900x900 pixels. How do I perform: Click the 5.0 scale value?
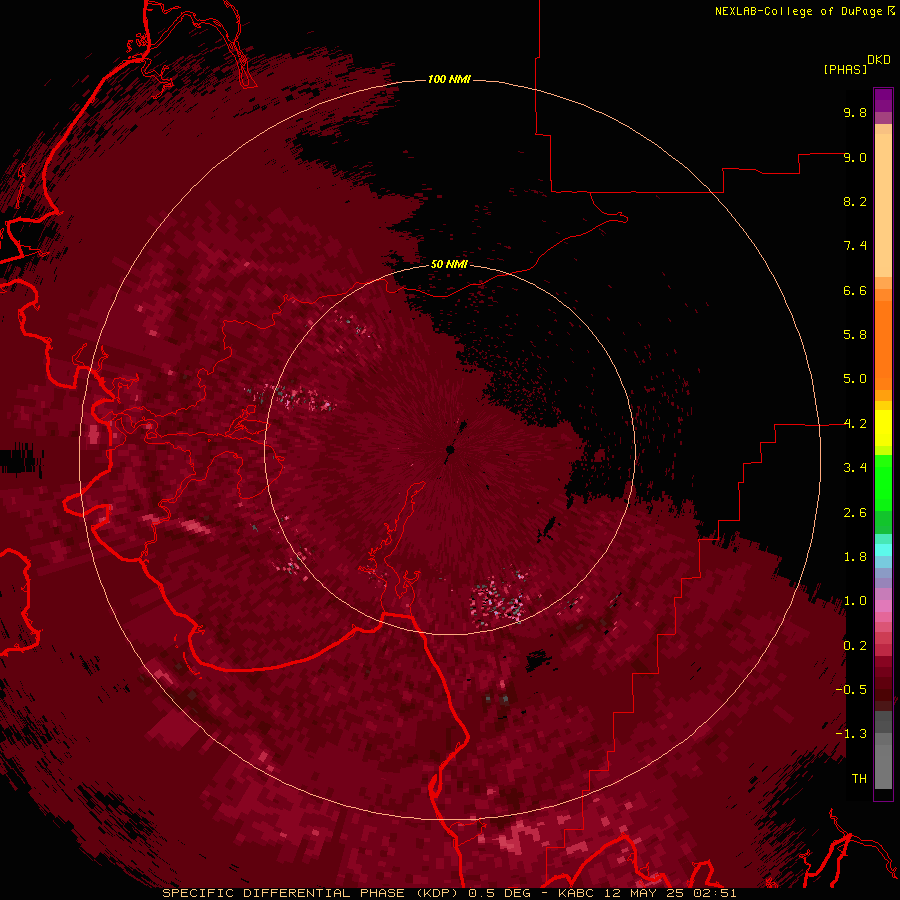(855, 379)
